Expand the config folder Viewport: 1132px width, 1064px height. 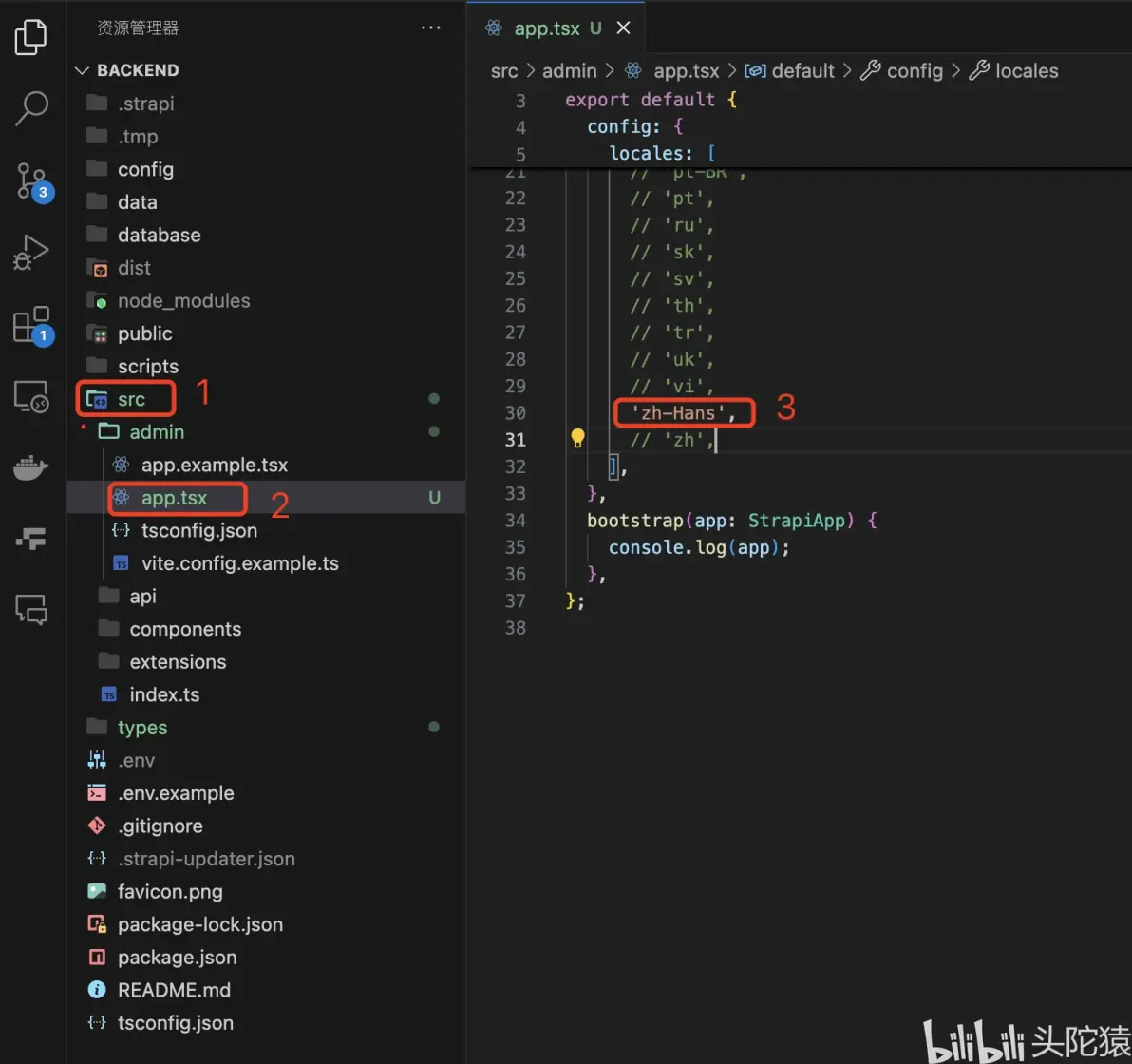144,169
